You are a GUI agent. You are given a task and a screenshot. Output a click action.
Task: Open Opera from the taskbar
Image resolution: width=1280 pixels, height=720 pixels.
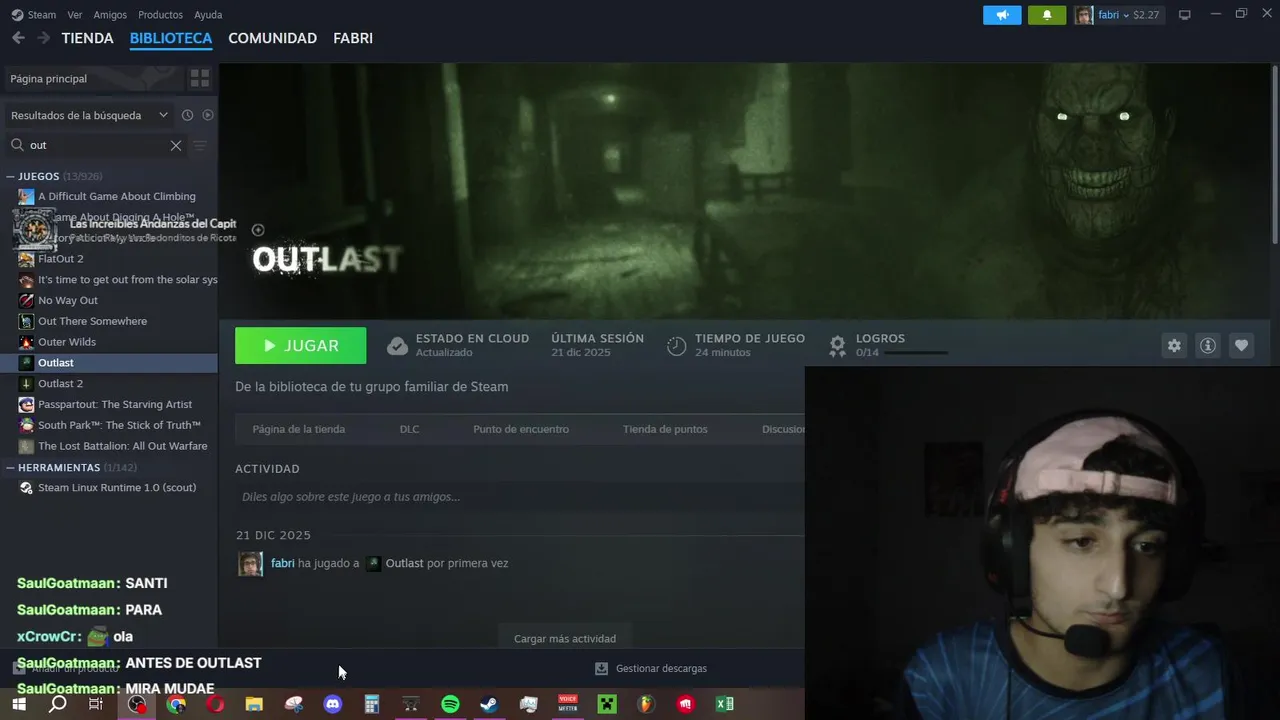[x=215, y=704]
